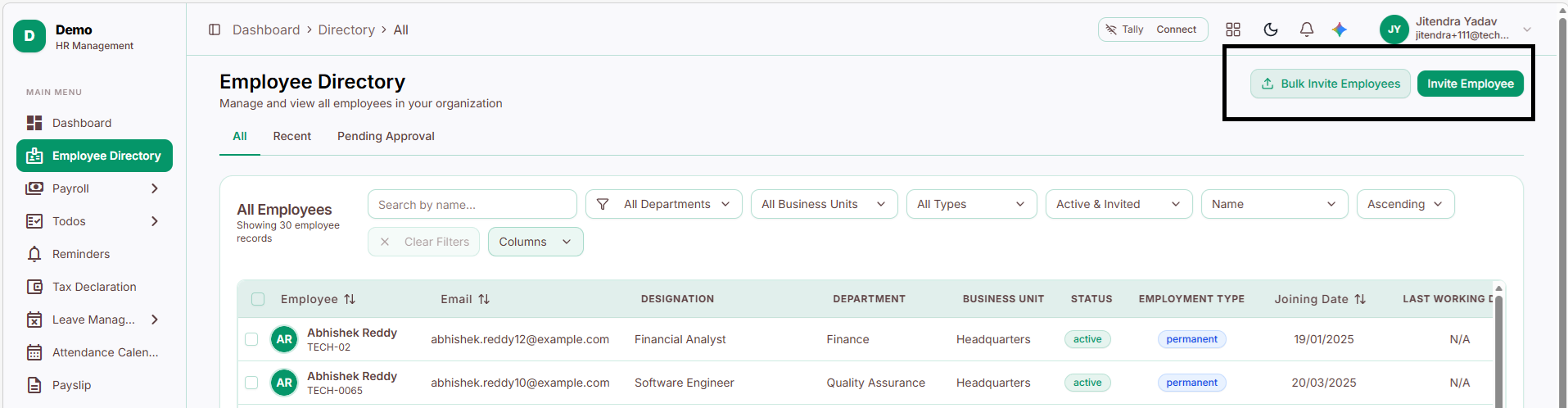1568x408 pixels.
Task: Click the Invite Employee button
Action: click(1471, 84)
